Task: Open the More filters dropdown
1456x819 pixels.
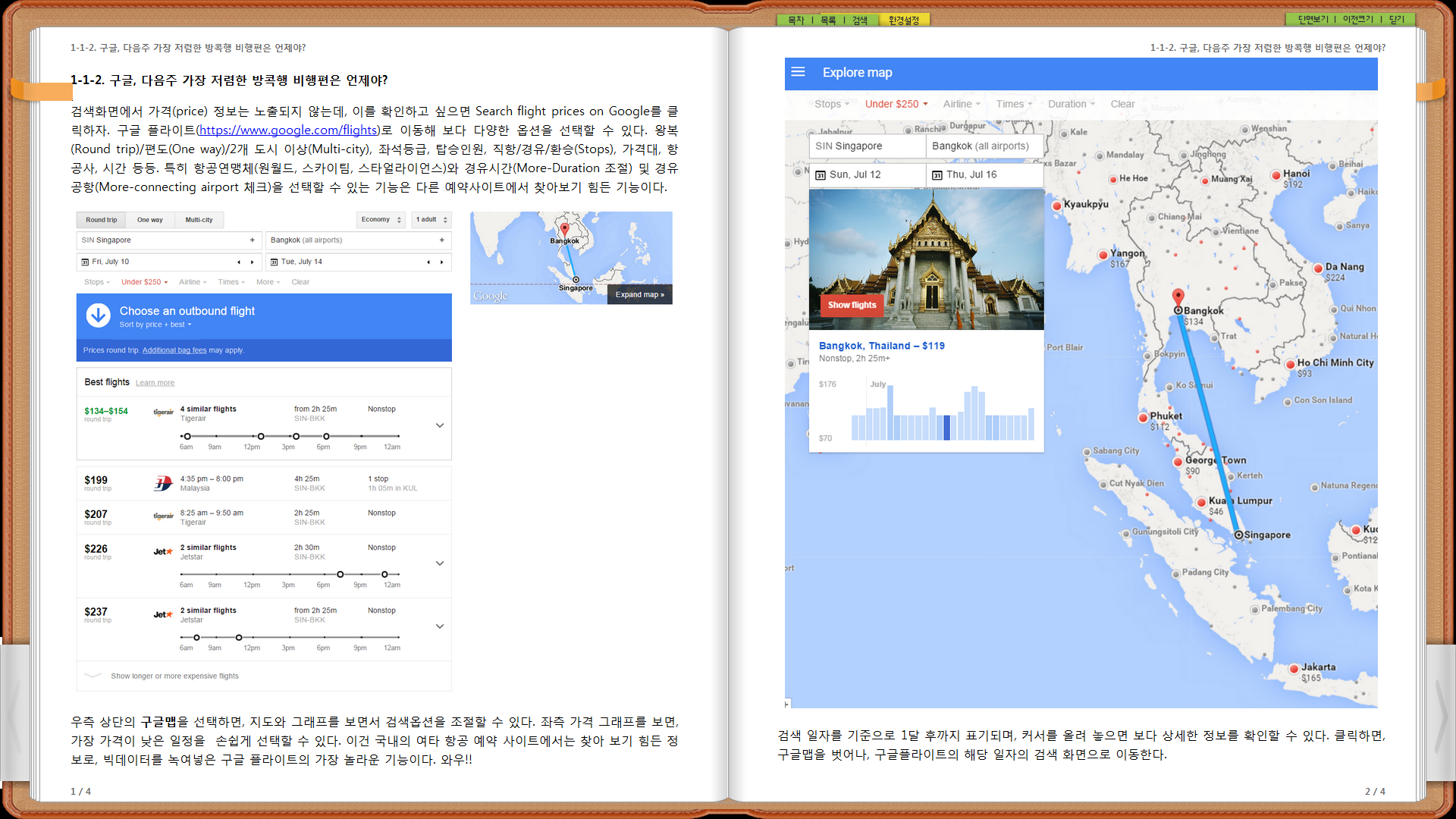Action: [x=268, y=282]
